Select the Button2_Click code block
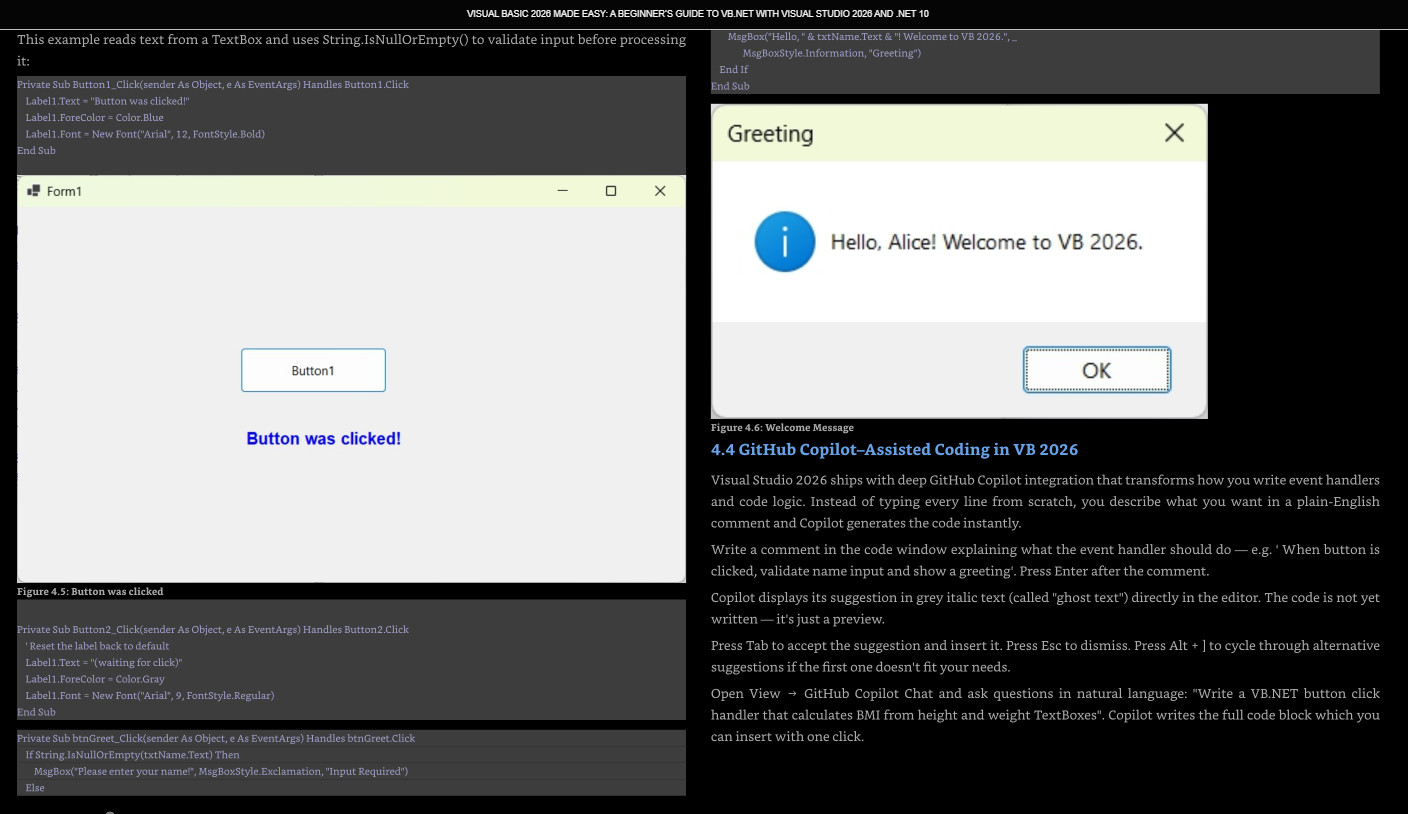This screenshot has width=1408, height=814. click(x=351, y=660)
